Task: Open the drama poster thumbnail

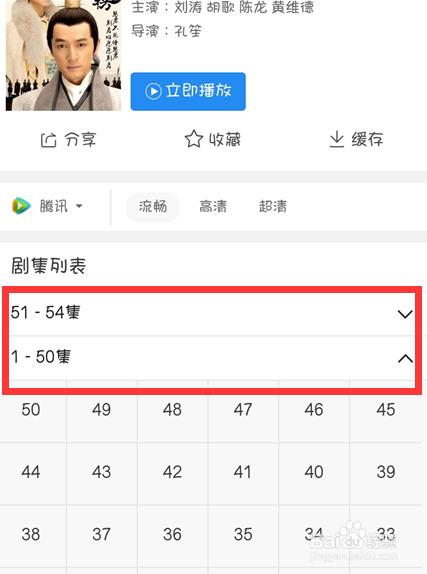Action: [63, 55]
